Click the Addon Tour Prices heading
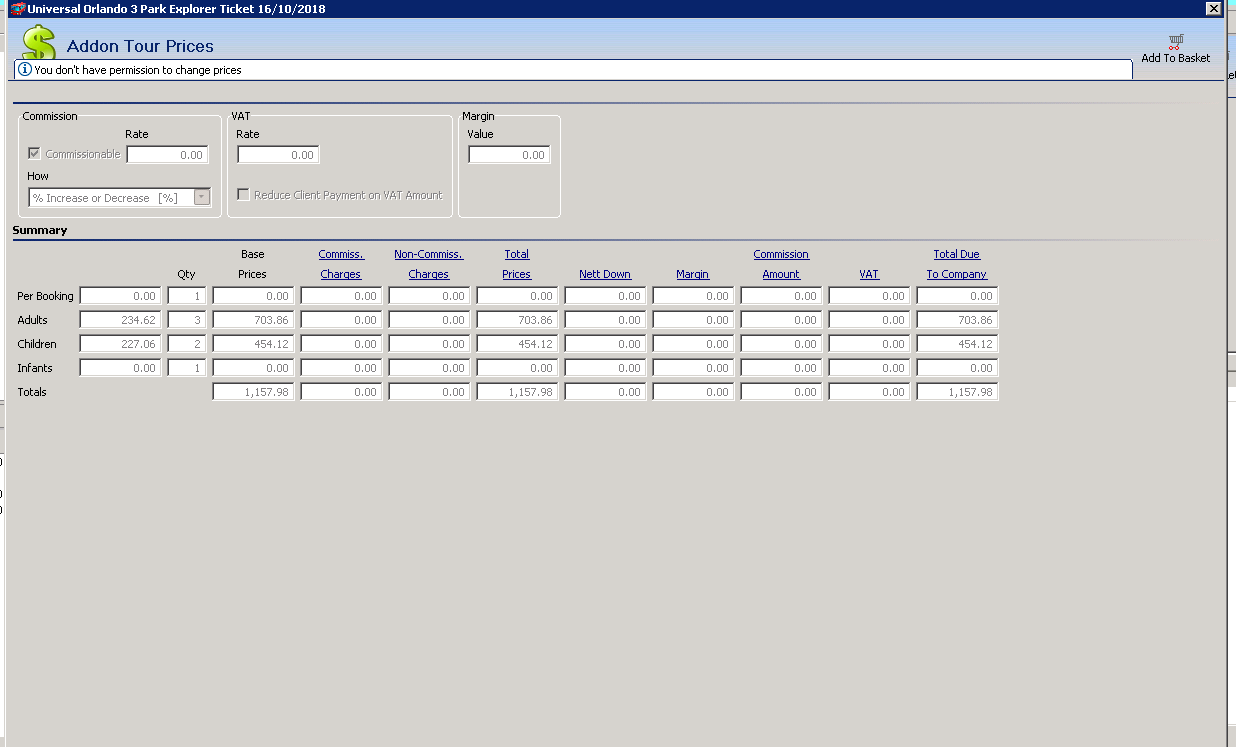 tap(140, 46)
